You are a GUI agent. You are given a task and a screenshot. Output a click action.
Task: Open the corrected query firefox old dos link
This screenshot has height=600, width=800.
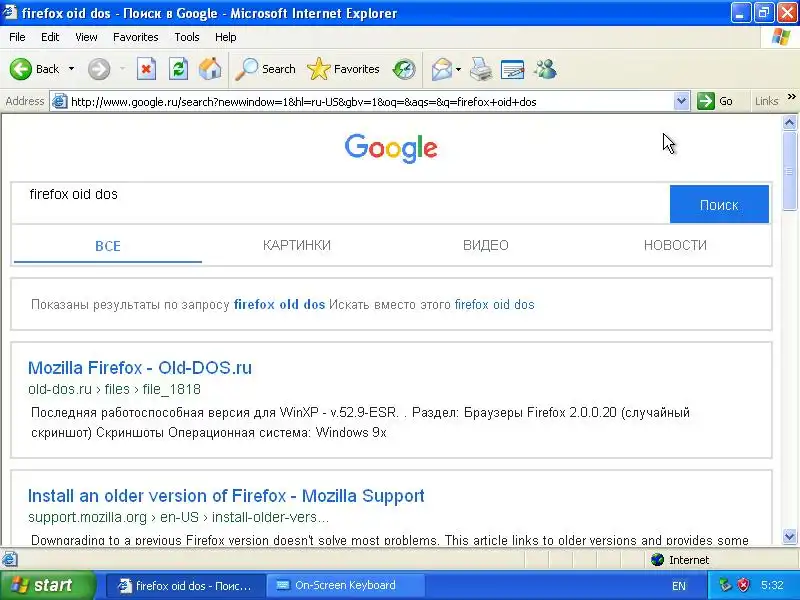(279, 305)
